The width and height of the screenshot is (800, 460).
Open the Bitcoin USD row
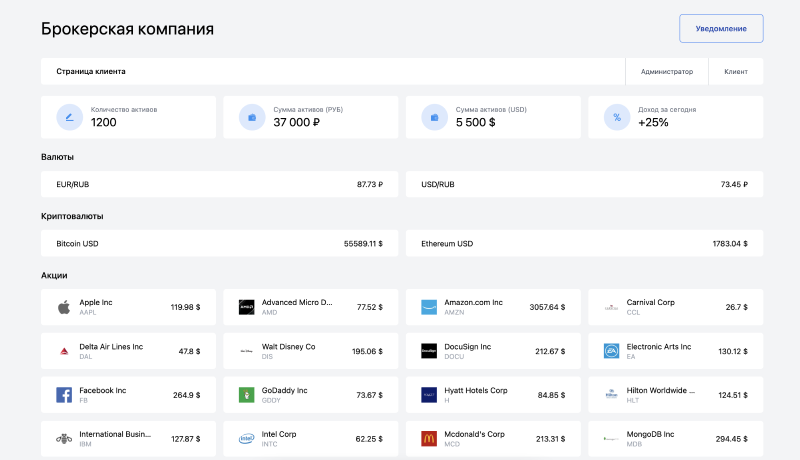(x=219, y=243)
